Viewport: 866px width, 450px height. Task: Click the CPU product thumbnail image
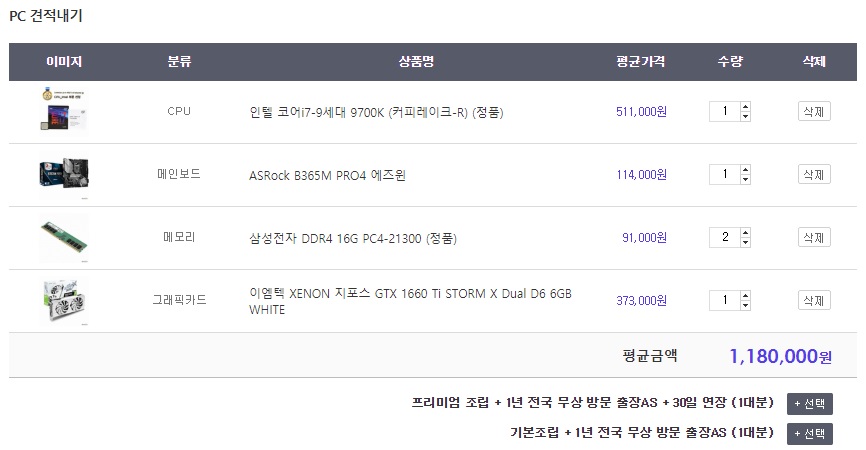click(63, 111)
